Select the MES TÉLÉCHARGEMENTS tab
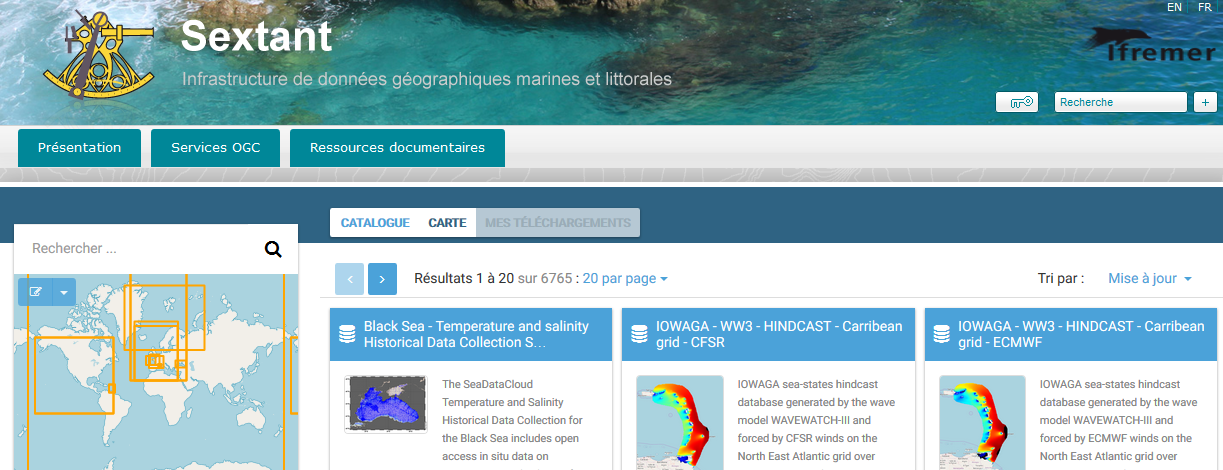 click(x=558, y=223)
